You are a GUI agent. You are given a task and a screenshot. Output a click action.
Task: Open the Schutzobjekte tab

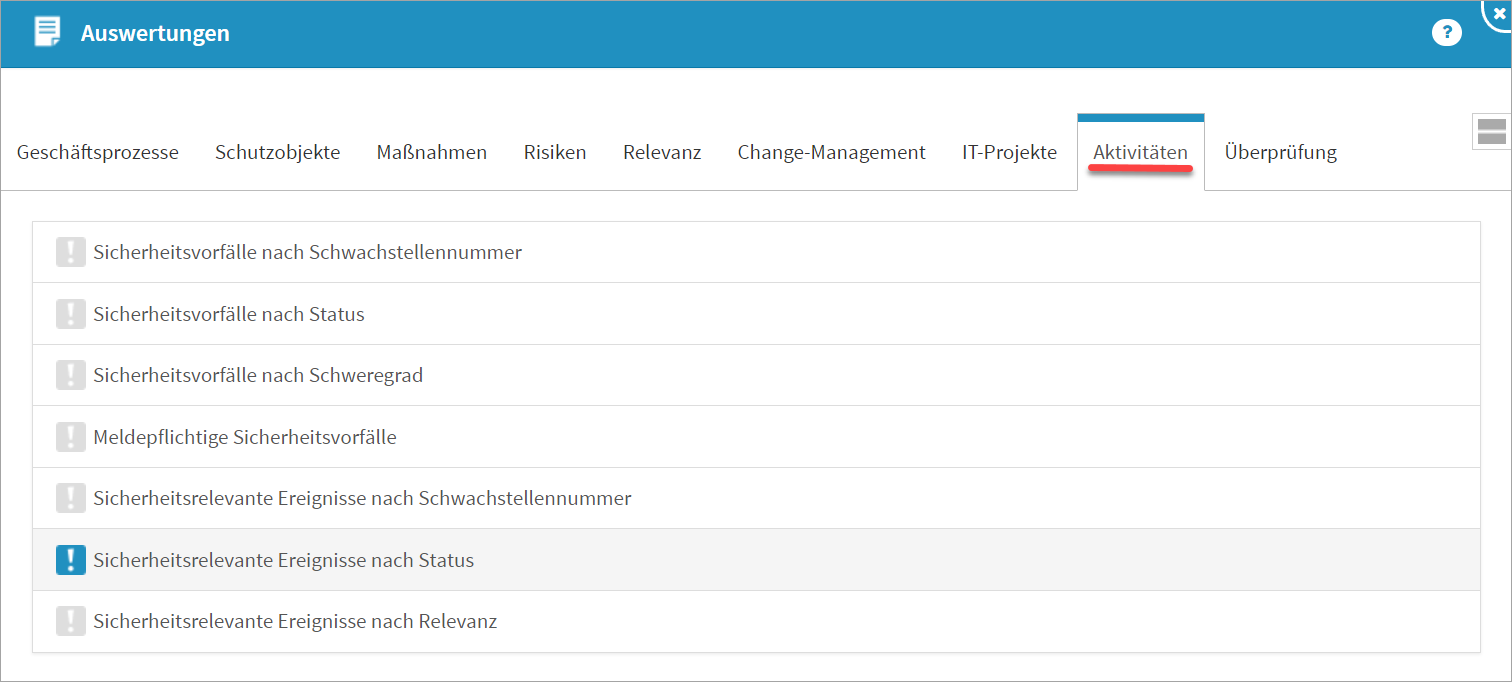[278, 153]
